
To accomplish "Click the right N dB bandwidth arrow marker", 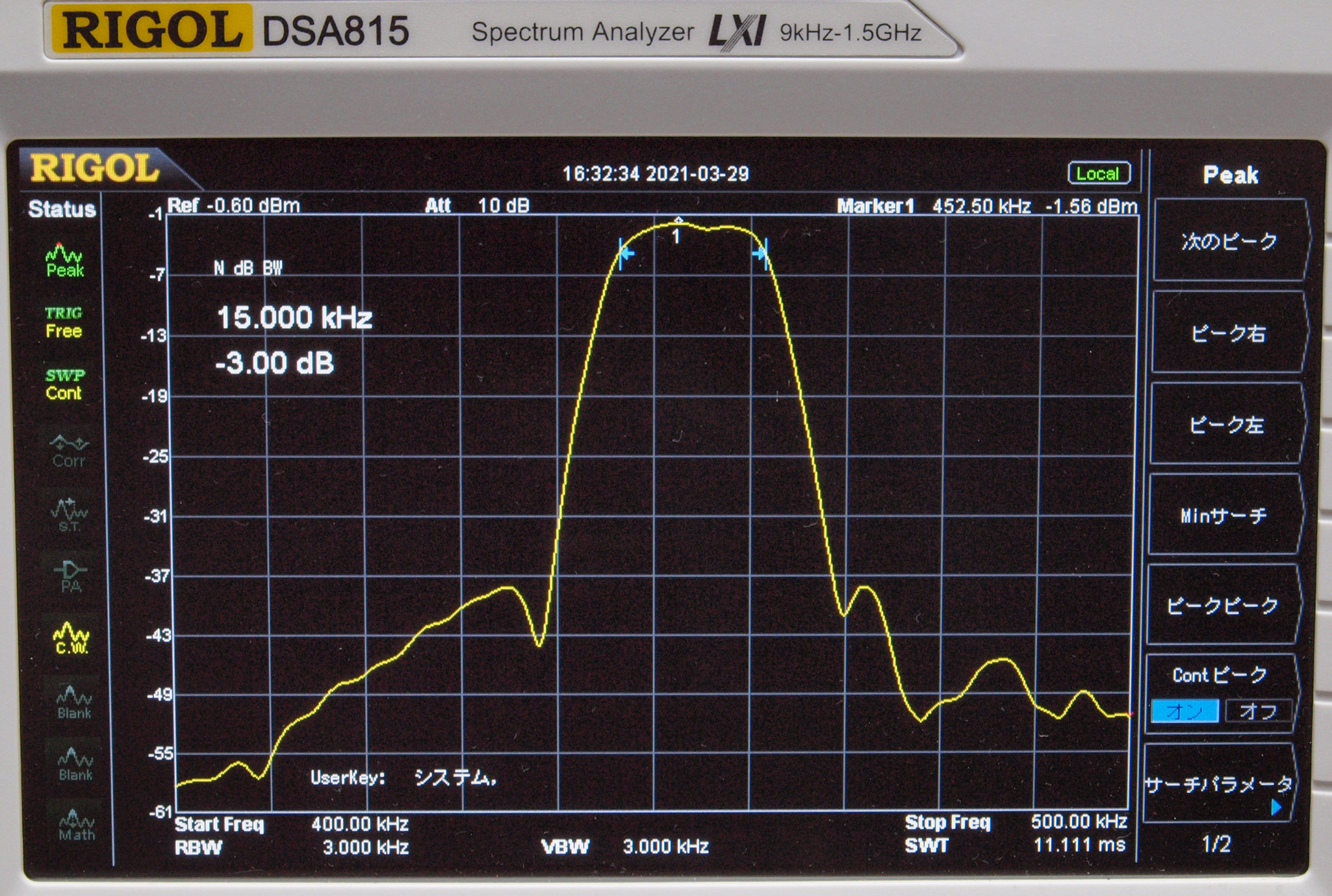I will point(761,253).
